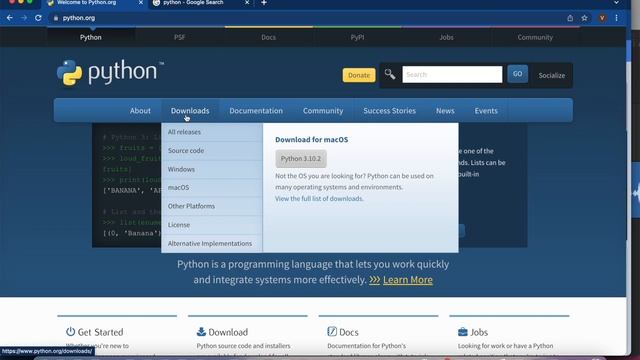
Task: Click the Get Started power icon
Action: [x=71, y=331]
